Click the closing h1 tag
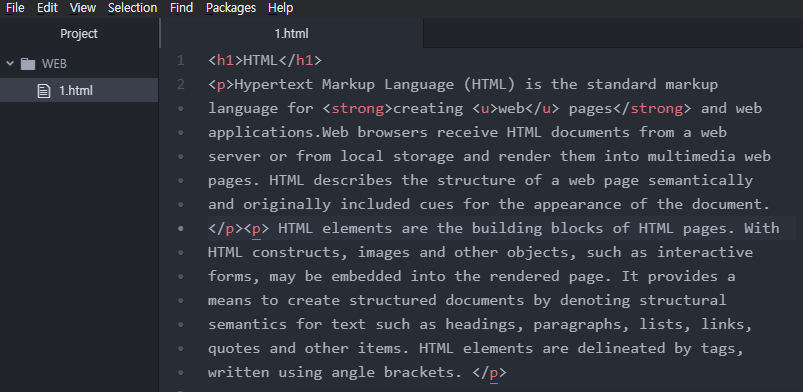The width and height of the screenshot is (803, 392). click(300, 60)
